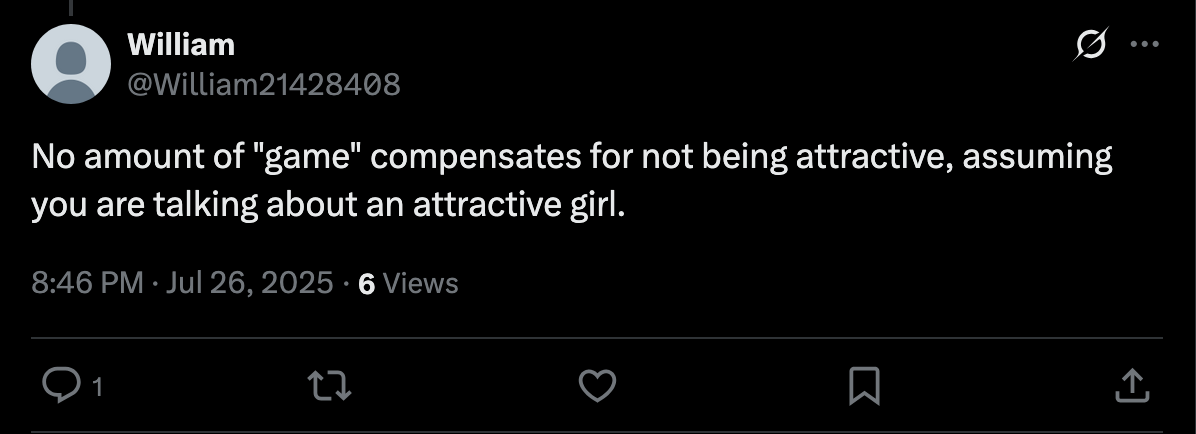The image size is (1196, 434).
Task: Open William's profile avatar picture
Action: pos(71,64)
